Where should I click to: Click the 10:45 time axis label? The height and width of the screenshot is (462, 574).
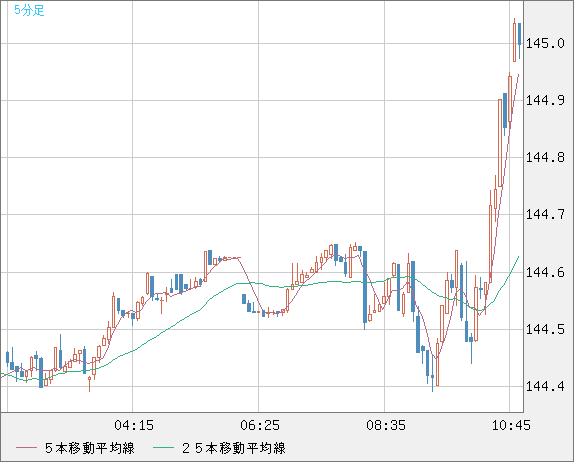tap(511, 425)
